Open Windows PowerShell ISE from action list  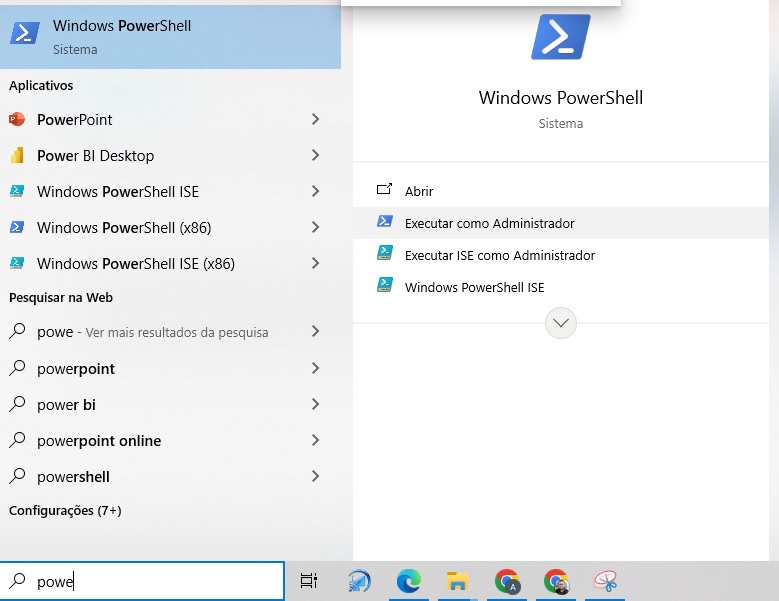[561, 287]
